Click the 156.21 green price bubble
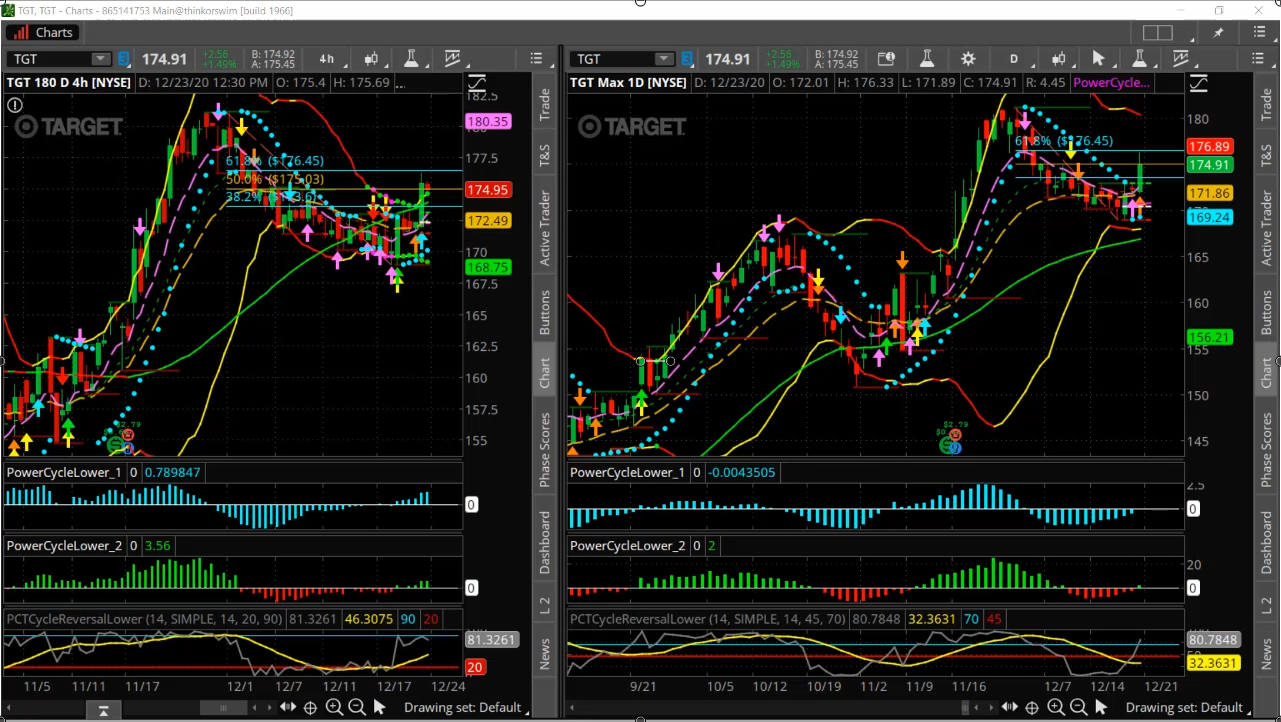Image resolution: width=1281 pixels, height=722 pixels. 1209,337
